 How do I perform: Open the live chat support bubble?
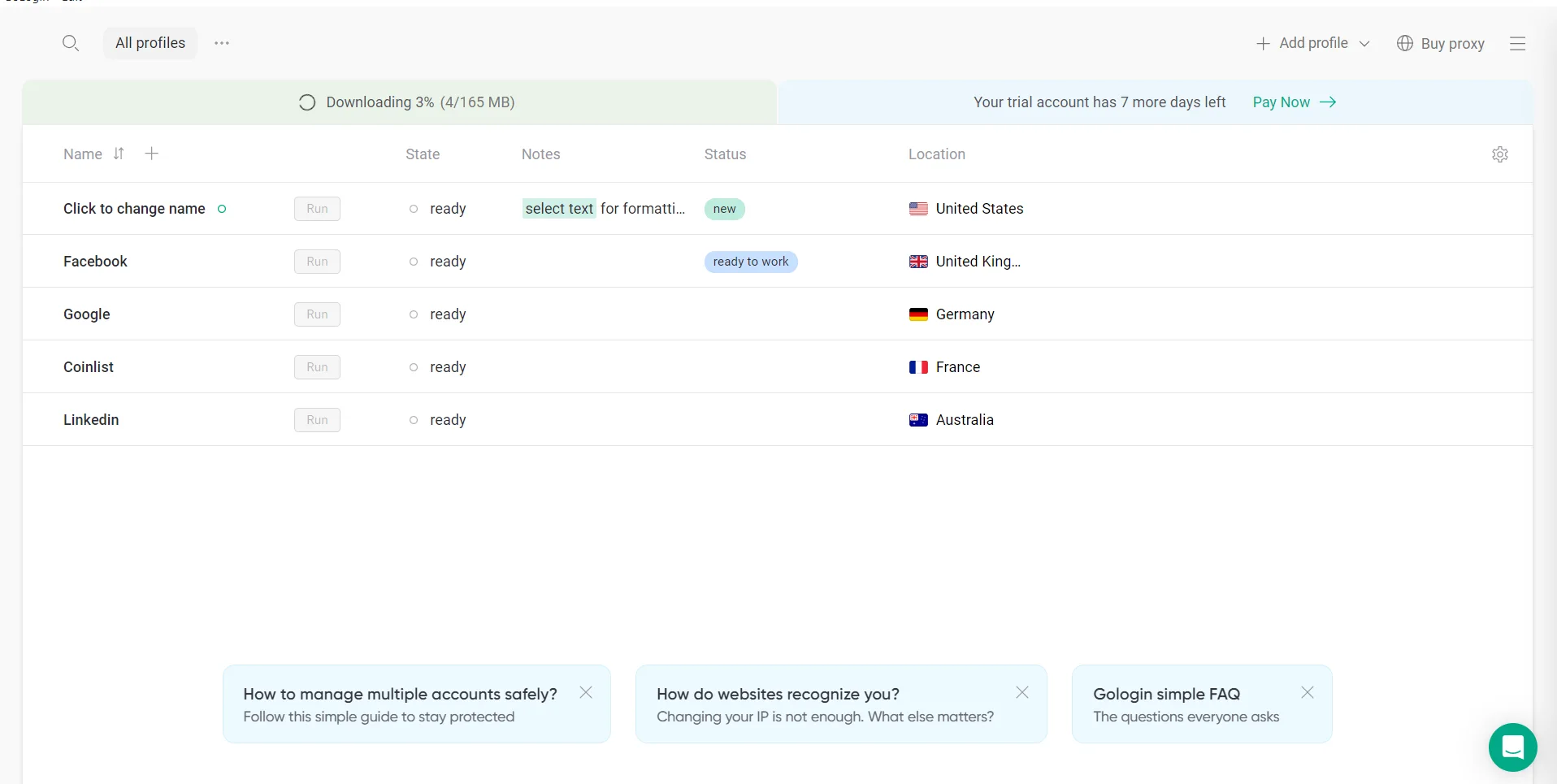pyautogui.click(x=1512, y=747)
